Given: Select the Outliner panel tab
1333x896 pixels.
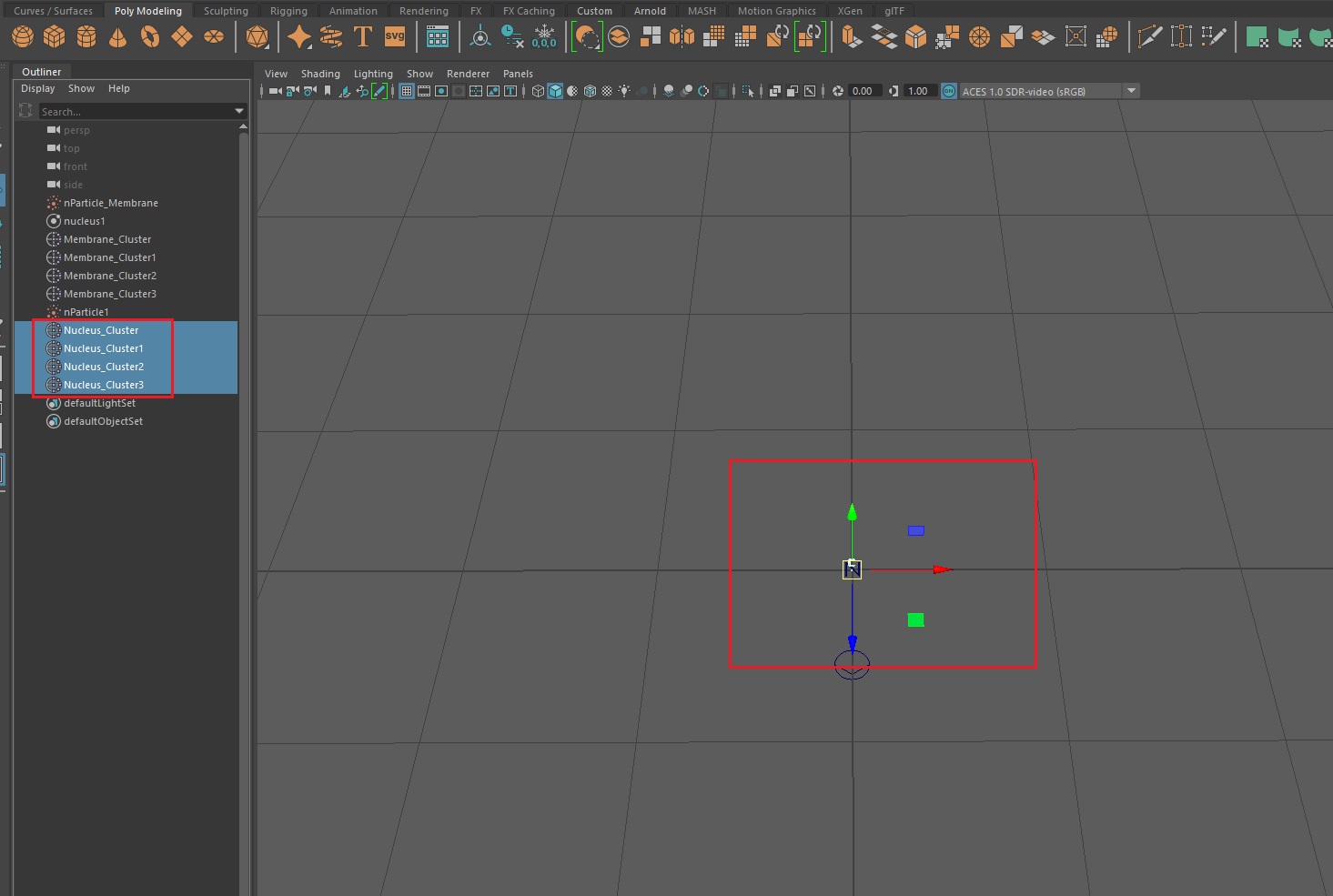Looking at the screenshot, I should click(42, 72).
